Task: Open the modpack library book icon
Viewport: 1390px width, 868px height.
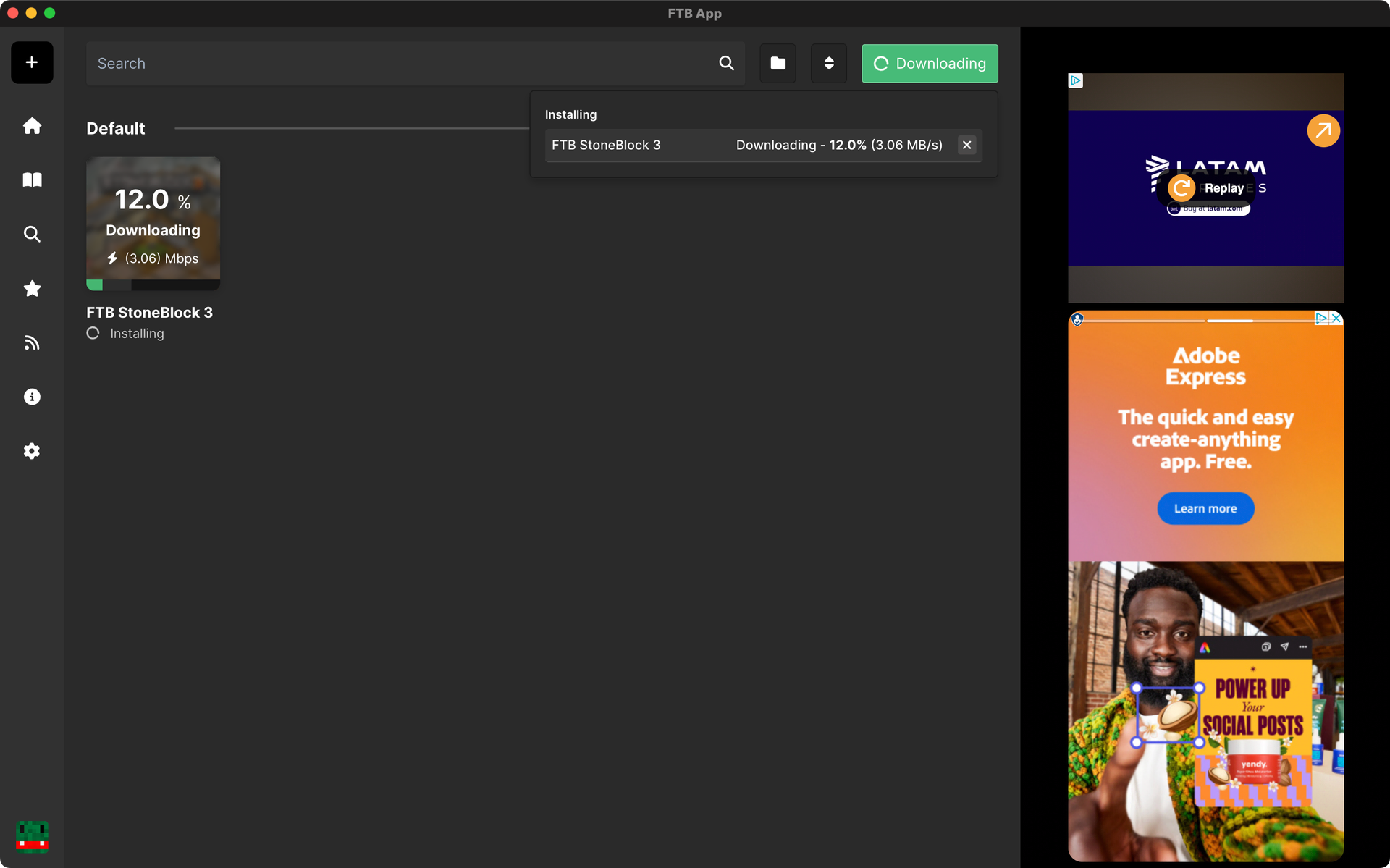Action: coord(32,180)
